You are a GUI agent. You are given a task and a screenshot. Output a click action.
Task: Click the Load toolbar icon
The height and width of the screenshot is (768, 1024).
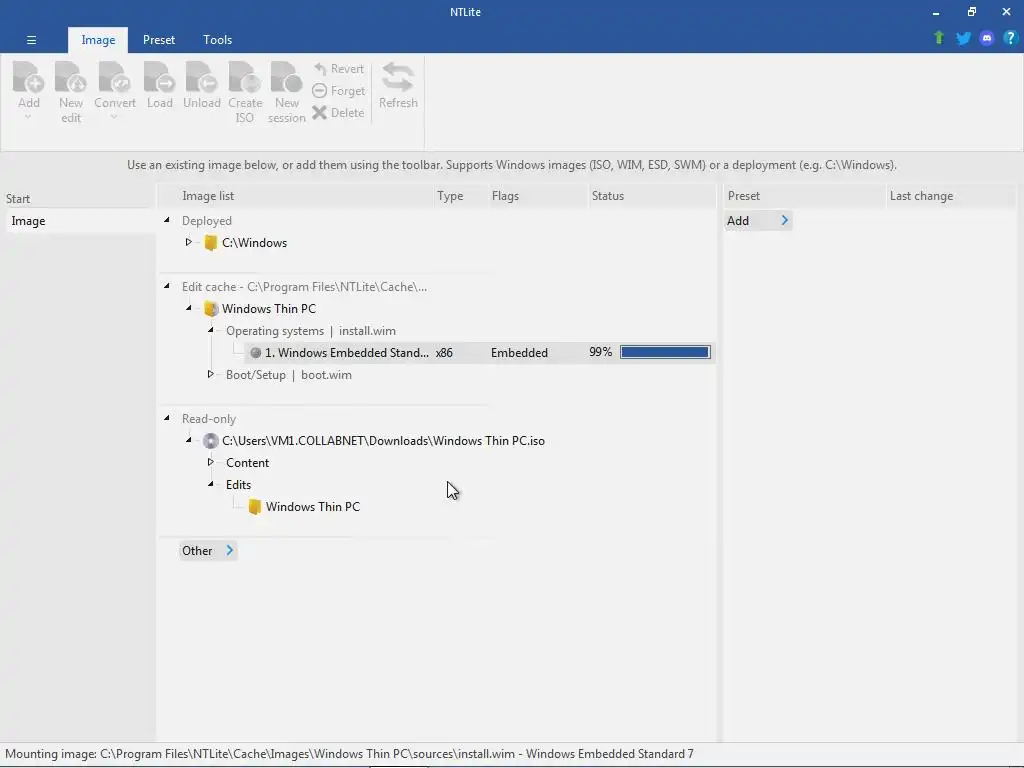point(159,77)
